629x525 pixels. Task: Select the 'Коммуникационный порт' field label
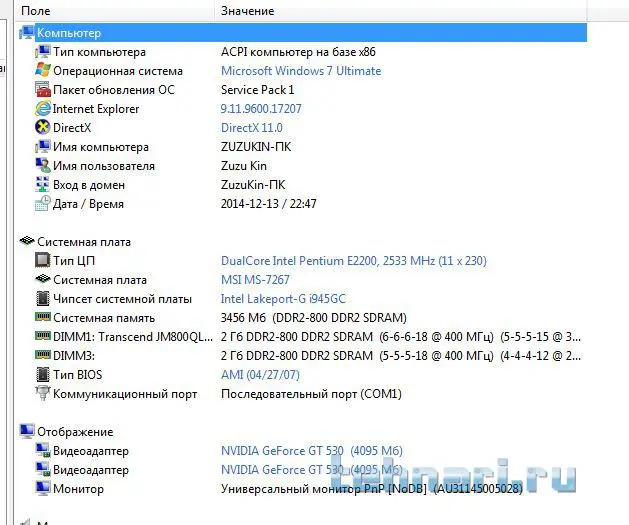125,394
